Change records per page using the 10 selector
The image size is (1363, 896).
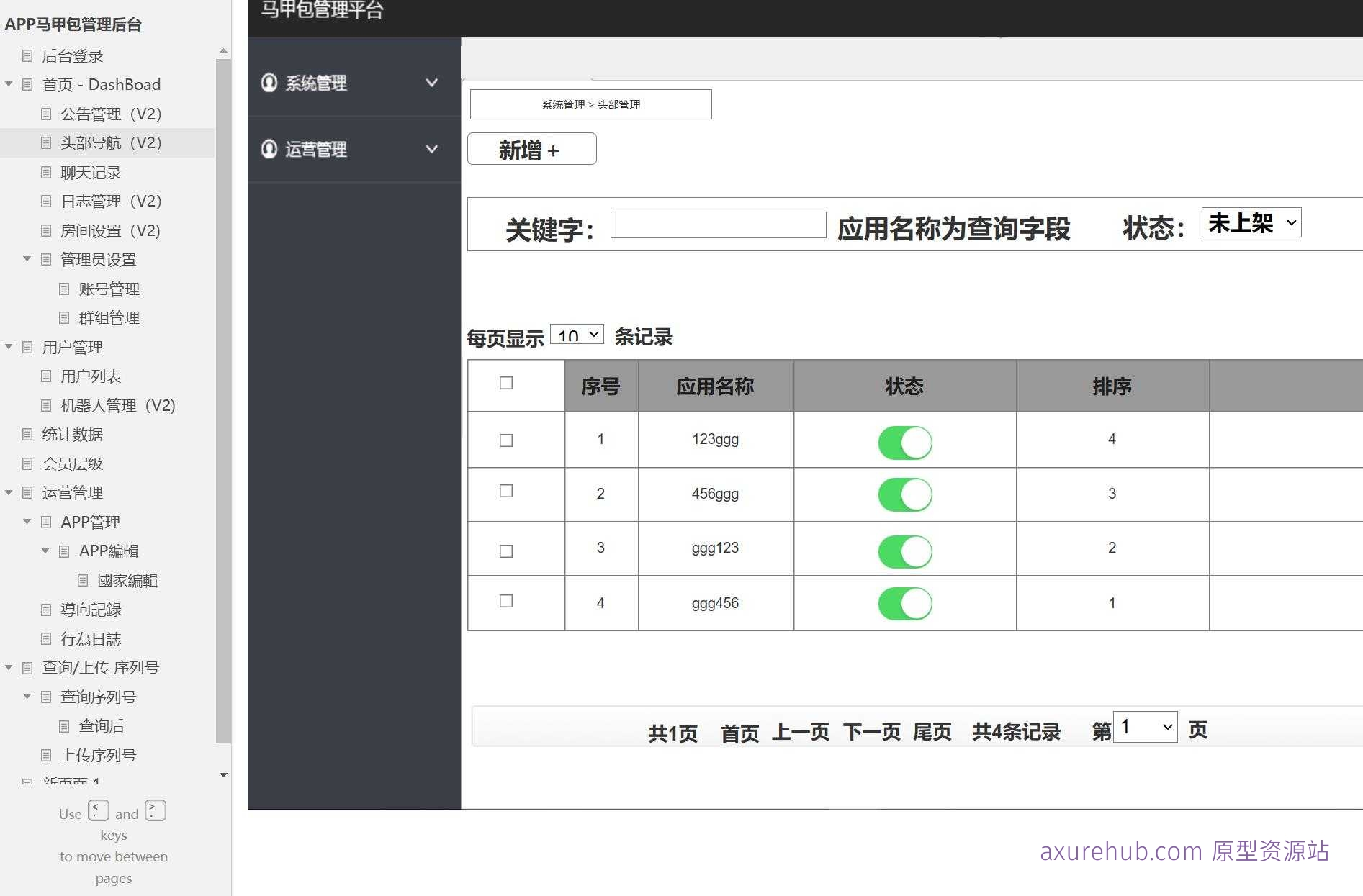576,334
